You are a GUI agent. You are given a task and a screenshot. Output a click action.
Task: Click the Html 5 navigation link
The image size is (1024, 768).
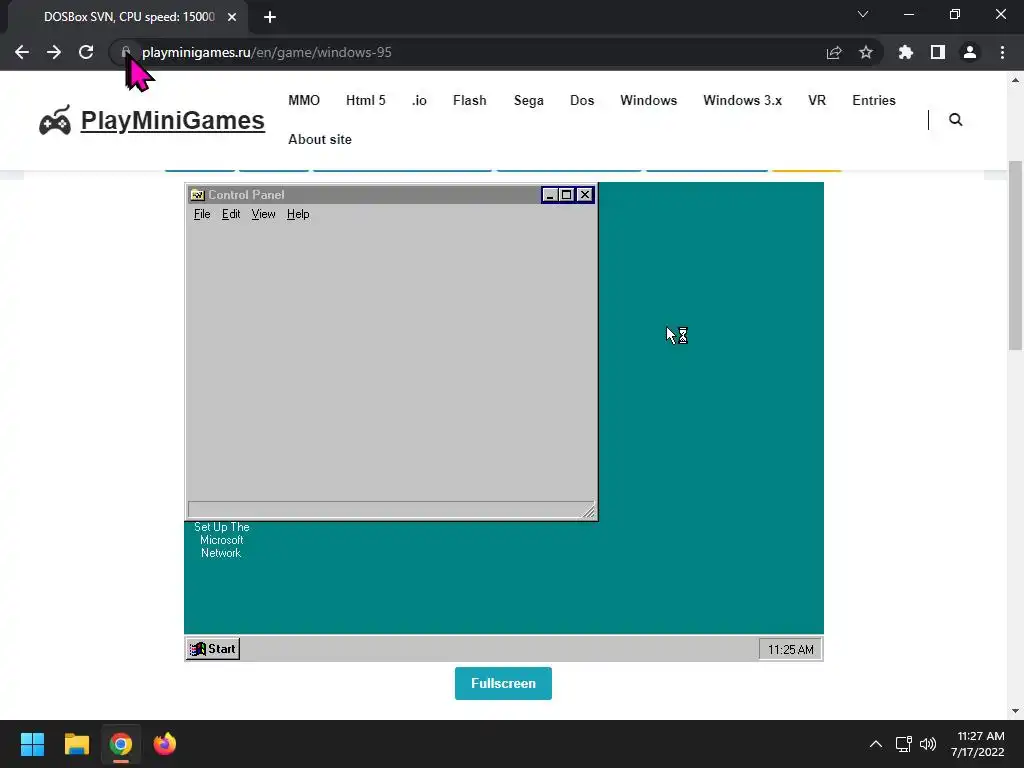pyautogui.click(x=366, y=101)
